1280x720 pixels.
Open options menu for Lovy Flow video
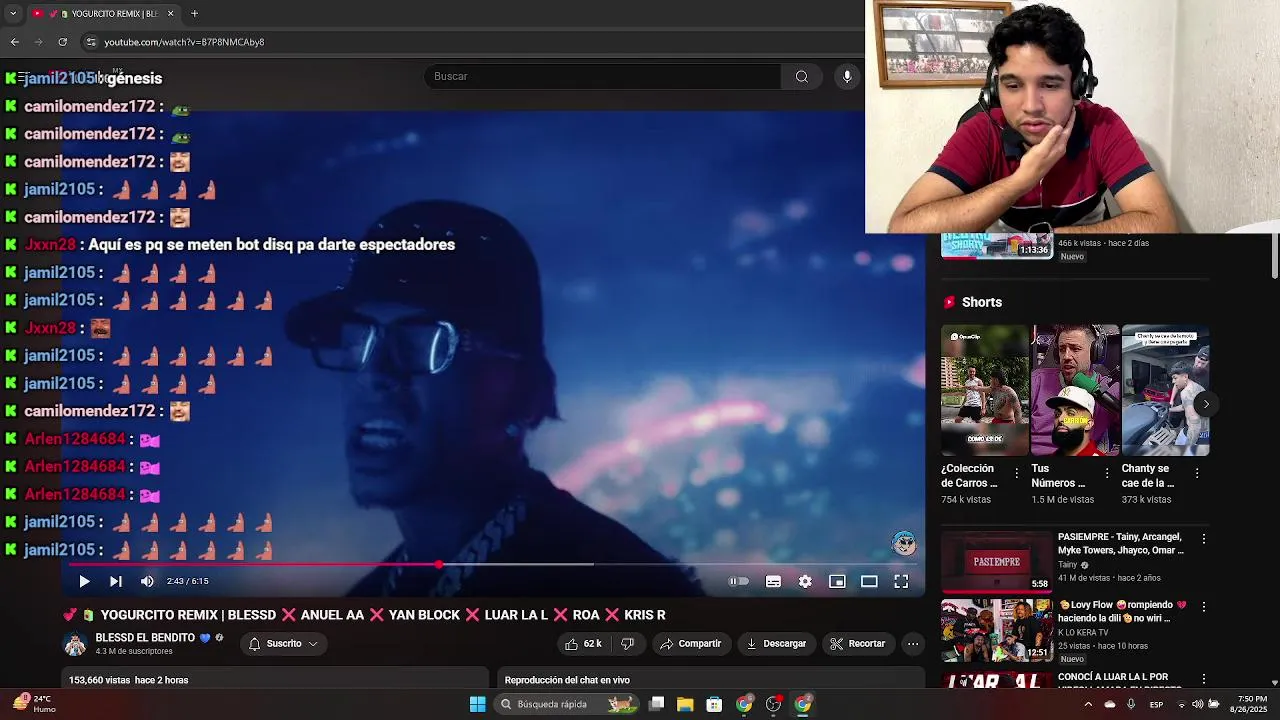(1204, 607)
